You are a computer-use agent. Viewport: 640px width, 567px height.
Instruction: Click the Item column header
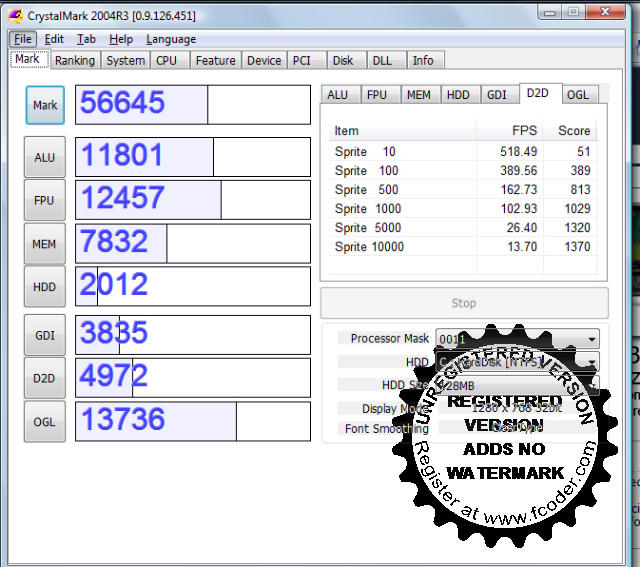[402, 131]
